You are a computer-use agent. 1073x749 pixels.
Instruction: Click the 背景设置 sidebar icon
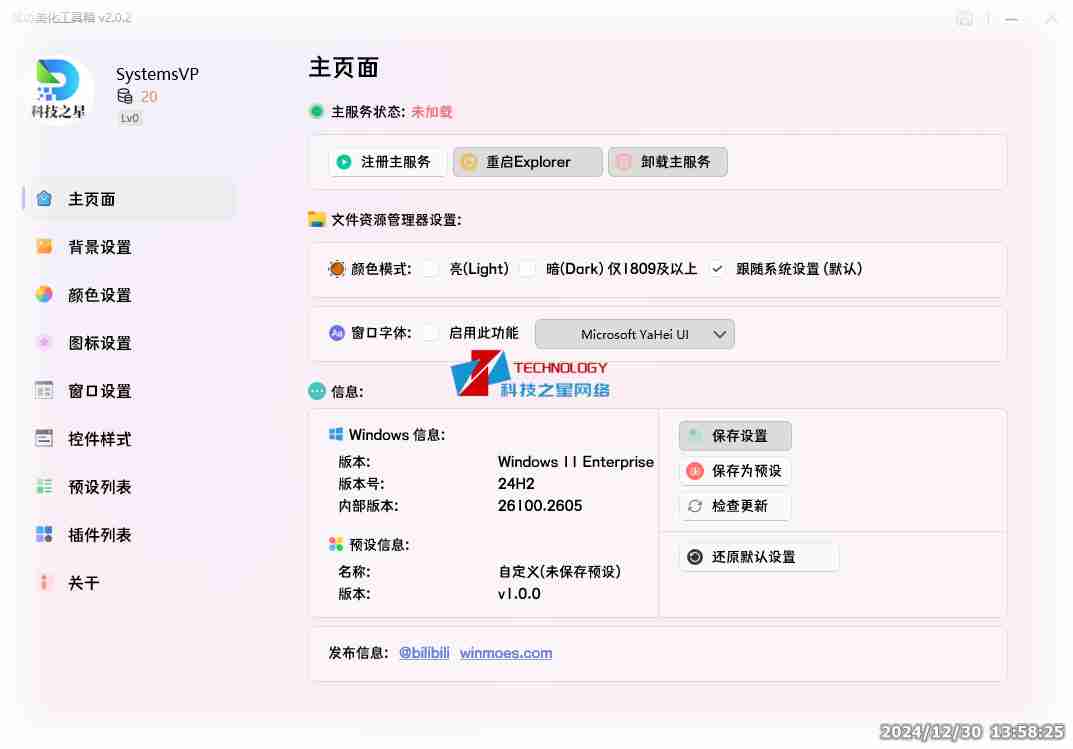tap(44, 246)
